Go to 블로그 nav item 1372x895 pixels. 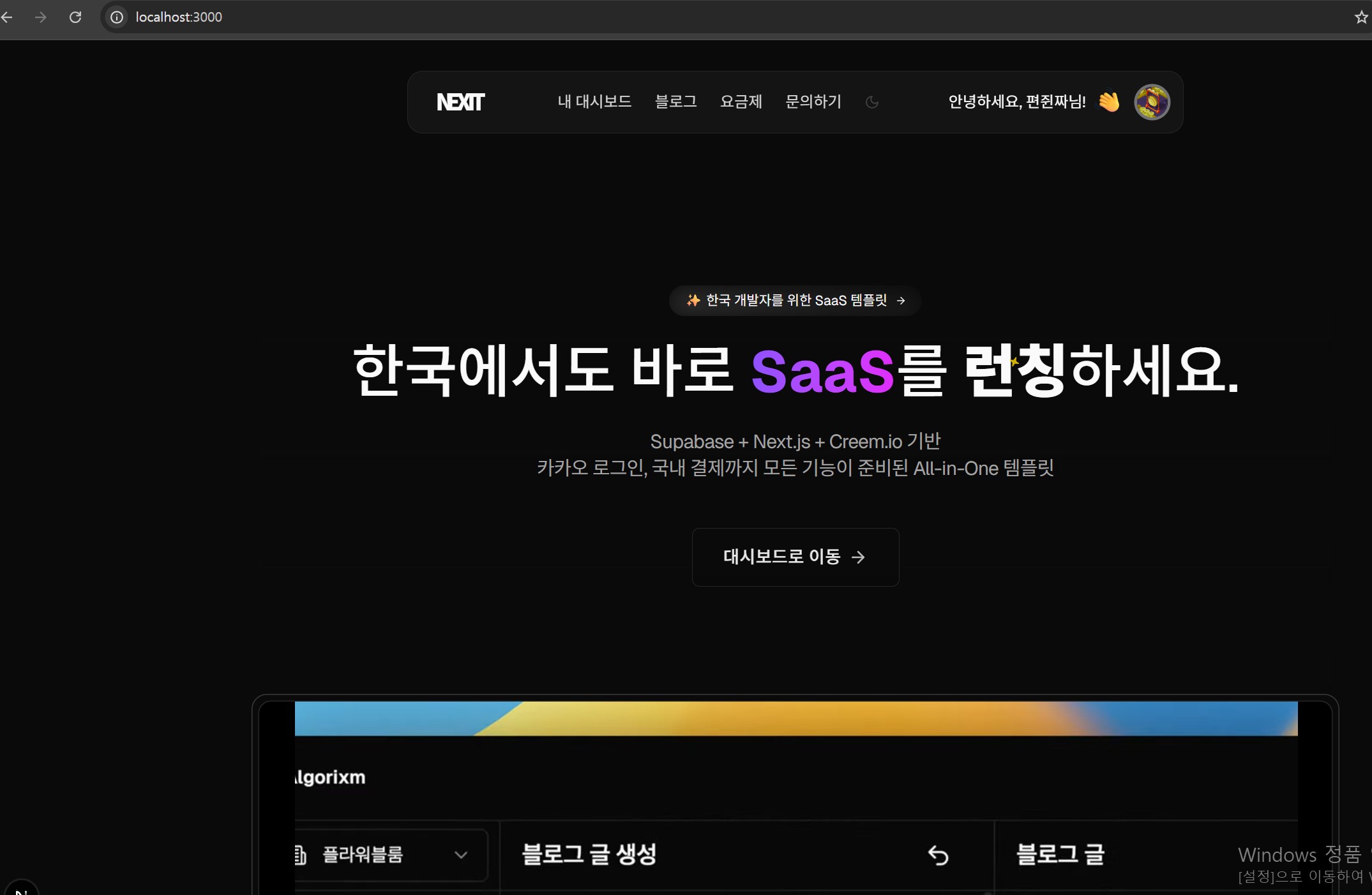point(675,102)
